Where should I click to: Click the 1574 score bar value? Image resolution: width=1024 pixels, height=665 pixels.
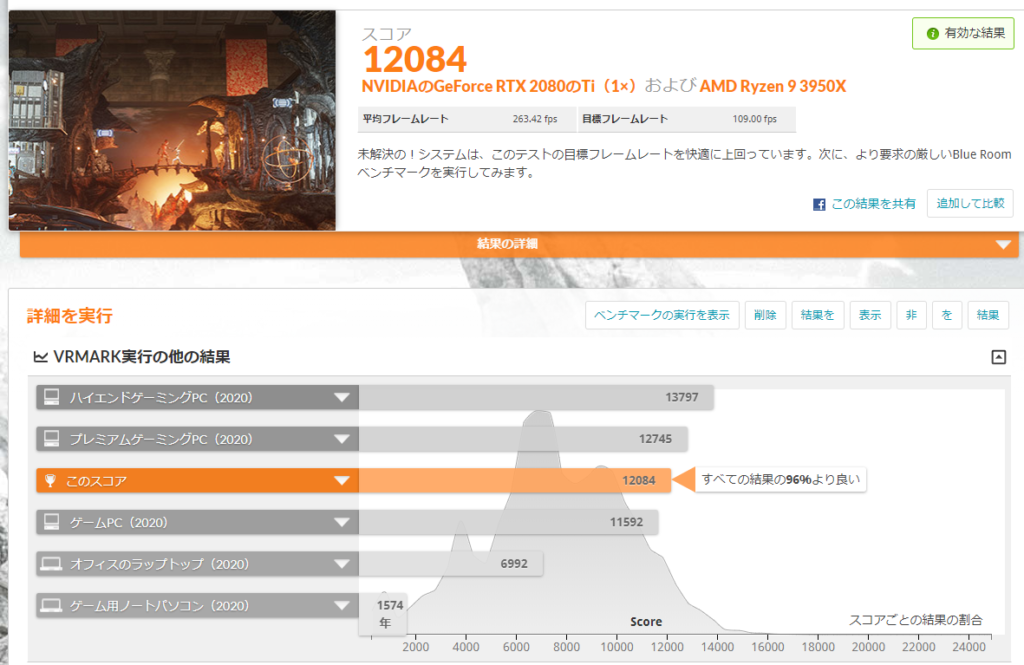pos(390,606)
